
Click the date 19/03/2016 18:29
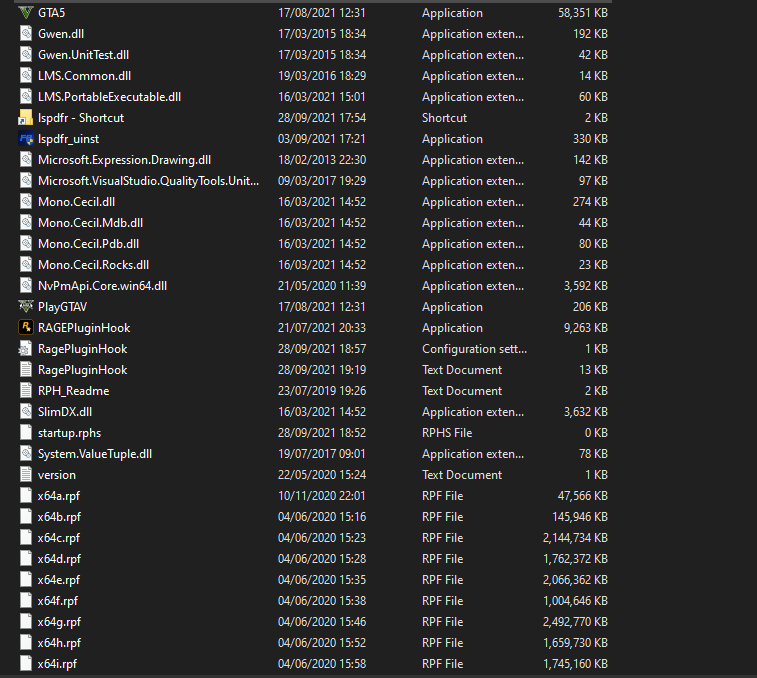322,76
